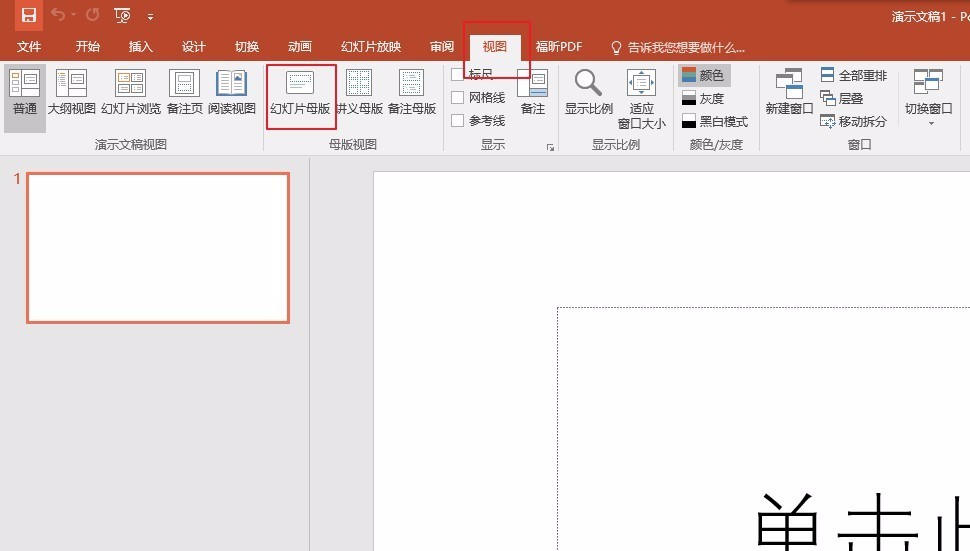Open the 切换窗口 switch windows dropdown
The width and height of the screenshot is (970, 551).
pyautogui.click(x=928, y=97)
